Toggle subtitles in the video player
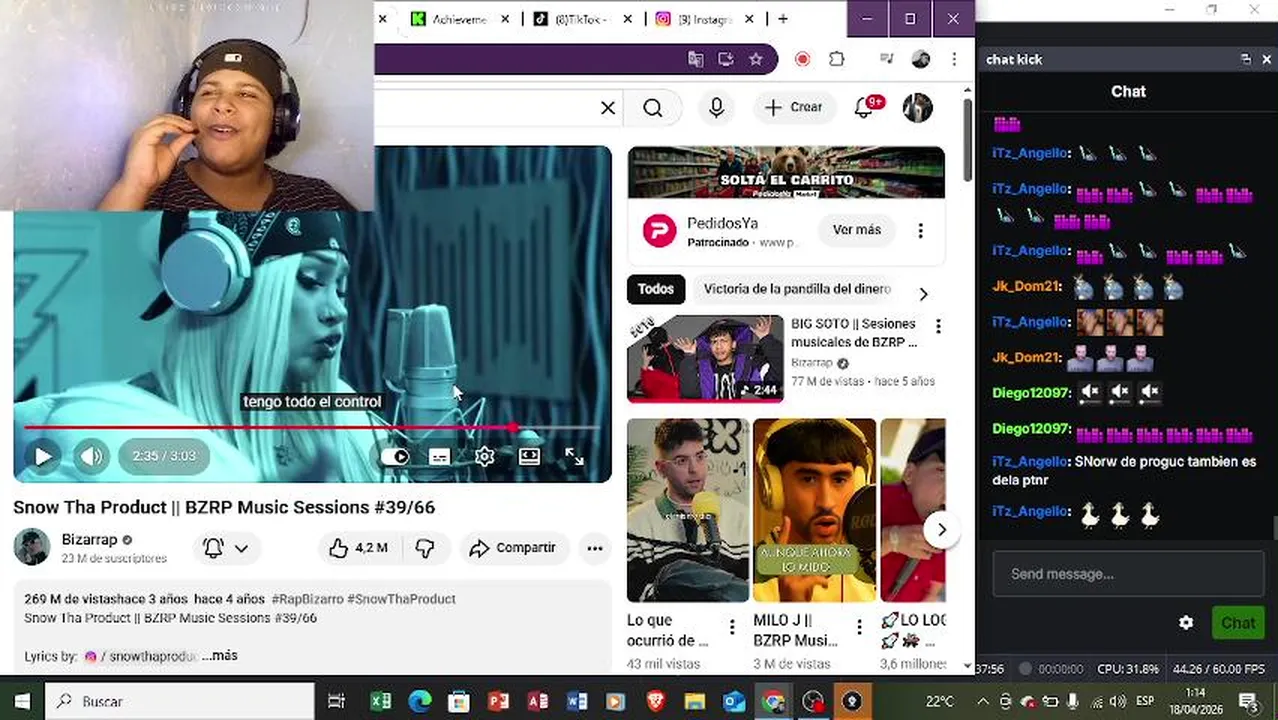1278x720 pixels. pos(439,457)
